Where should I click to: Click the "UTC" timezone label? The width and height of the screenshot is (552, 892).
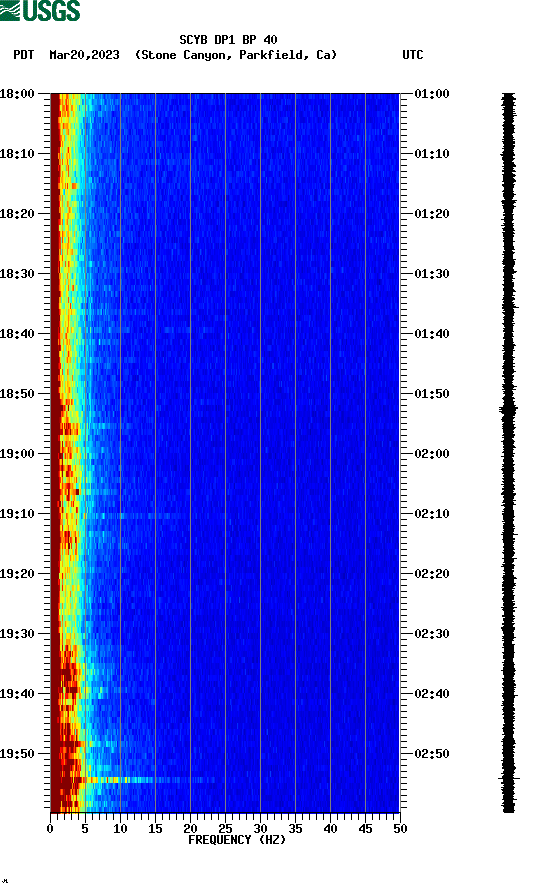click(x=413, y=55)
